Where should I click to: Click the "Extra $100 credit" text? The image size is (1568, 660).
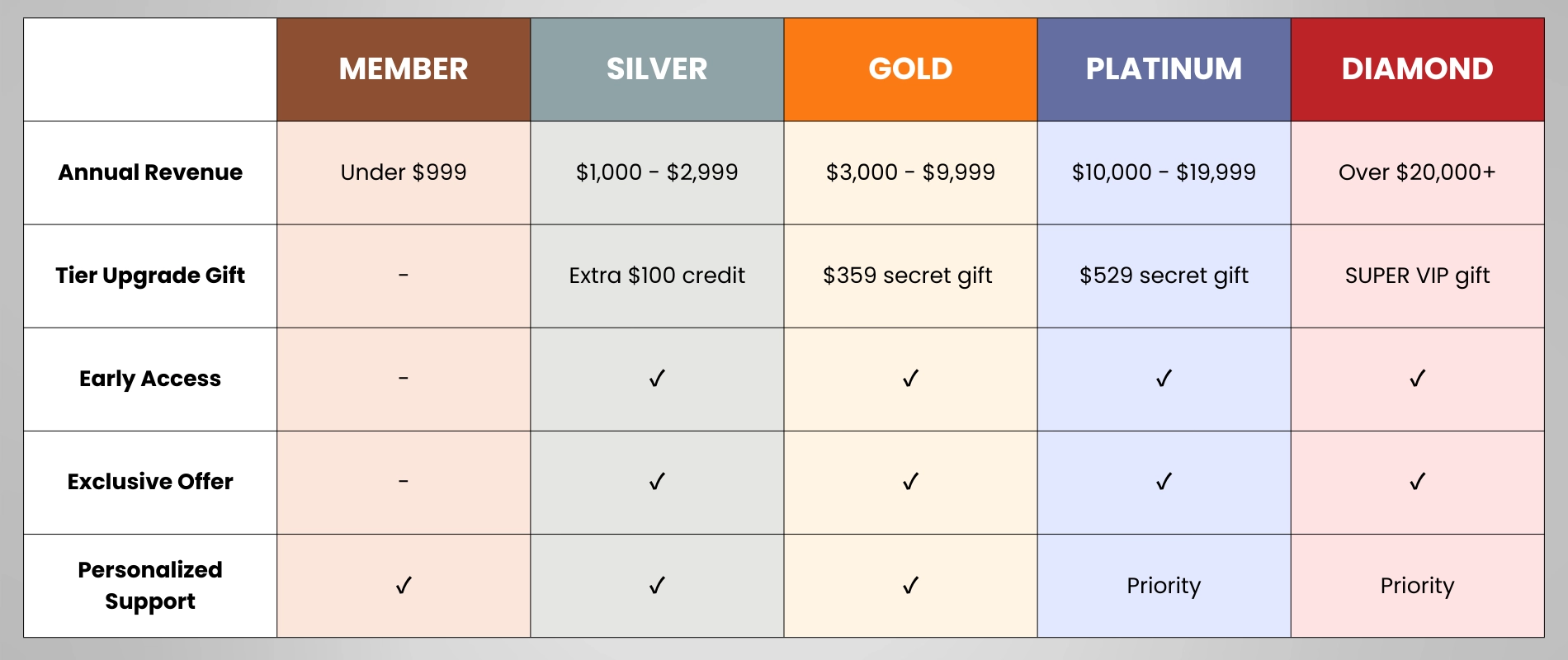click(x=657, y=276)
